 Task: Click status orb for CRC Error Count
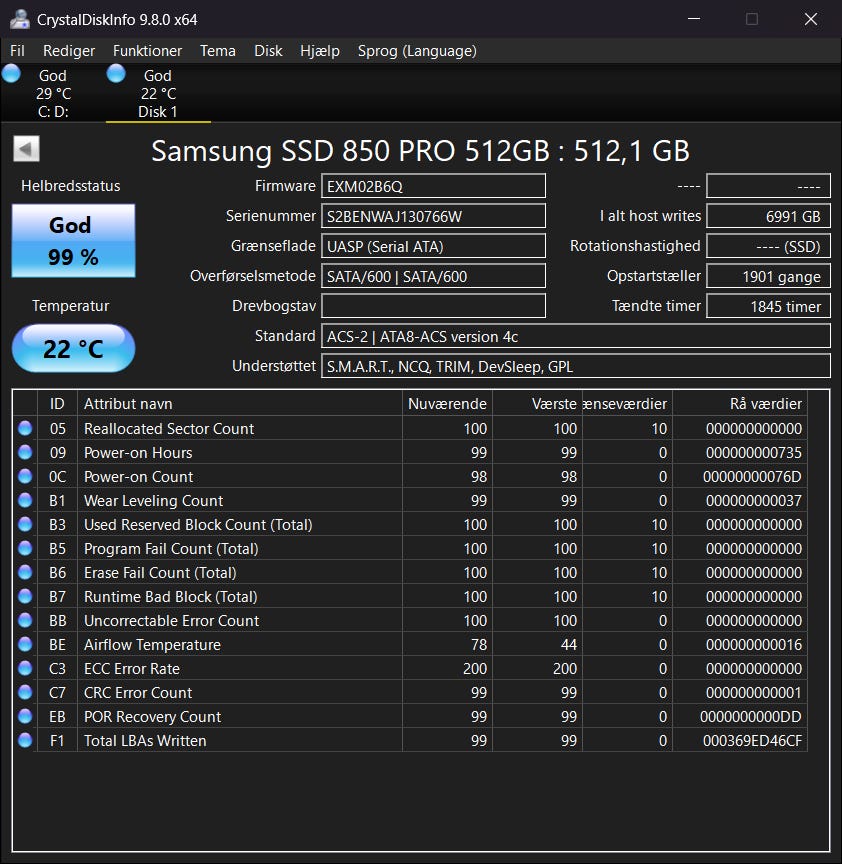25,692
